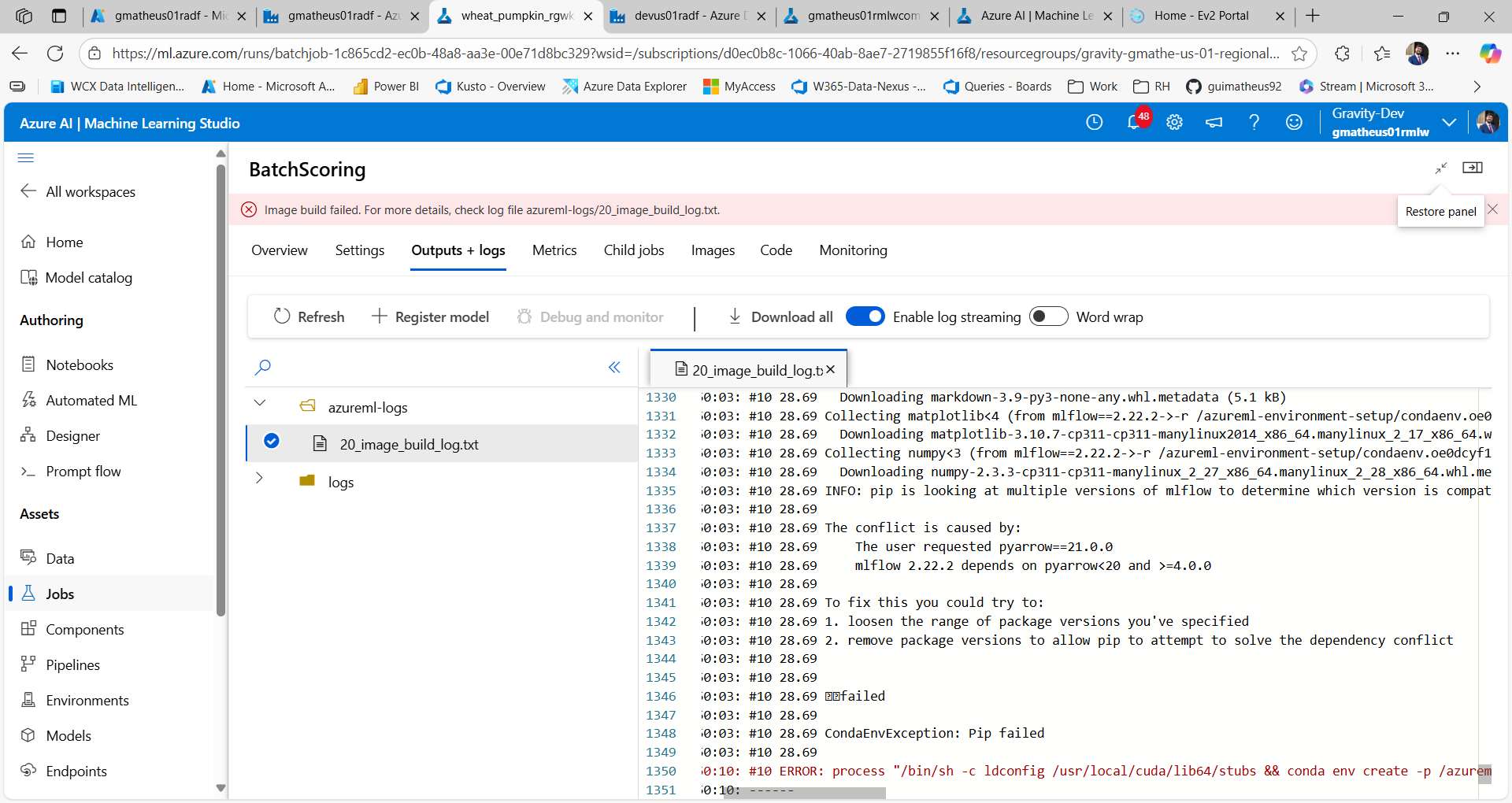Open Designer in the sidebar
Screen dimensions: 1512x803
pos(61,435)
